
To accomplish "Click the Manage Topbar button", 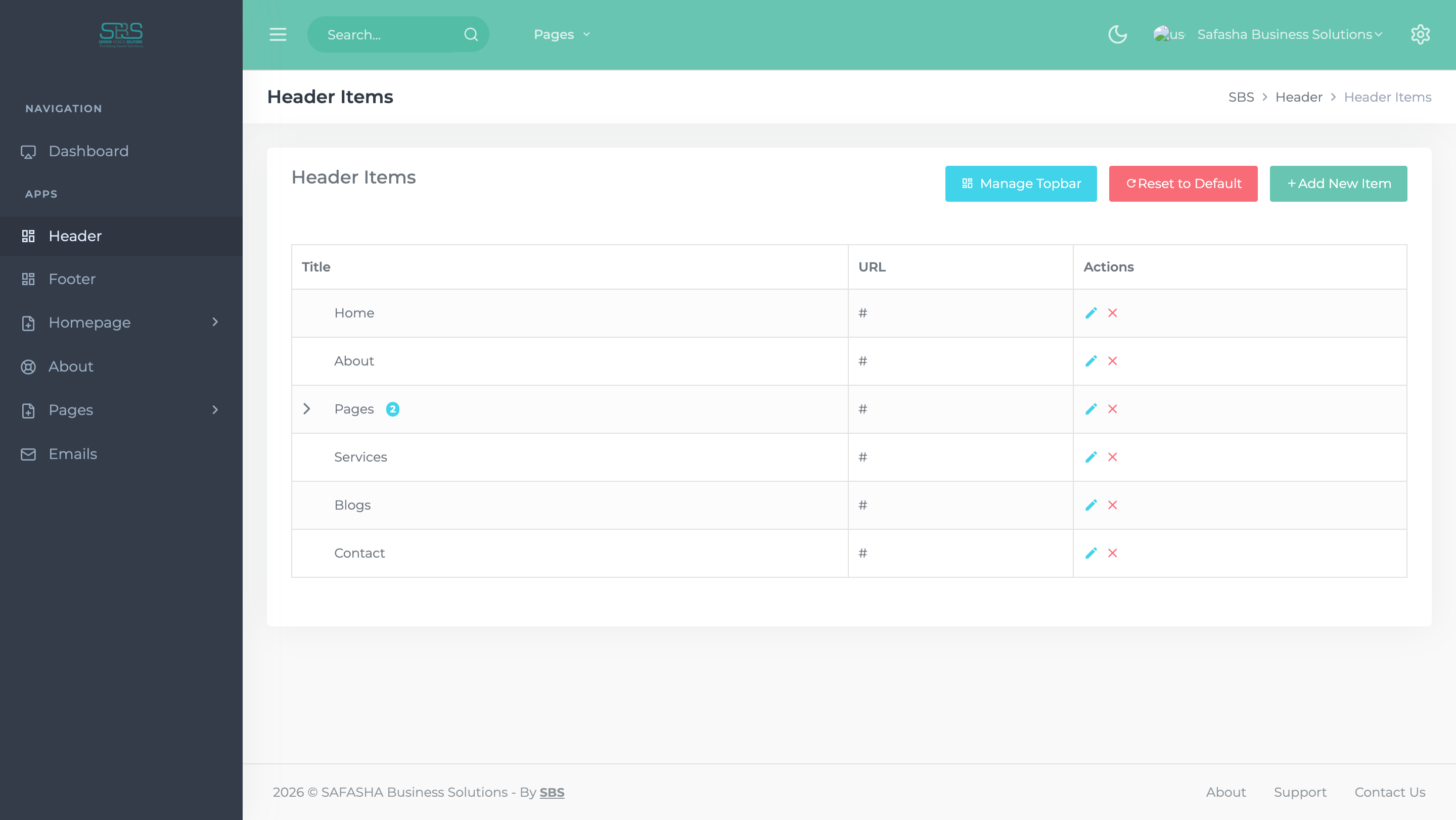I will coord(1021,184).
